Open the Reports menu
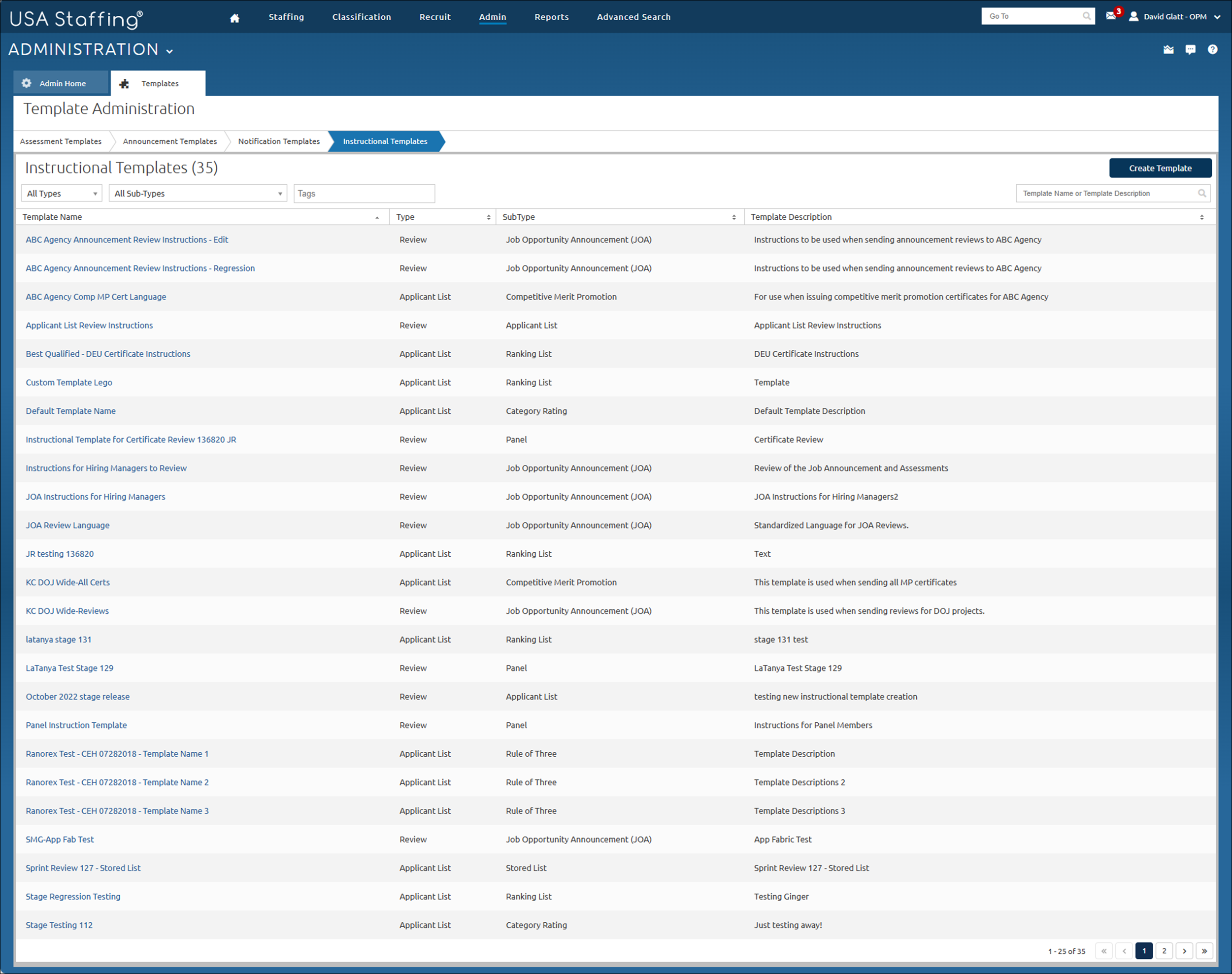This screenshot has width=1232, height=974. coord(551,17)
